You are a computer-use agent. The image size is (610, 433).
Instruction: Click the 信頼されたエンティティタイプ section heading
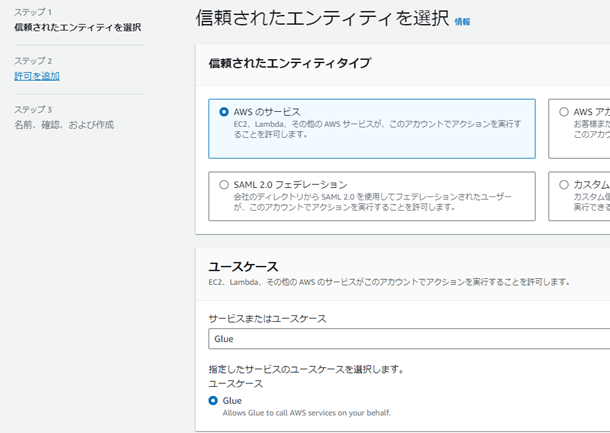[x=290, y=63]
